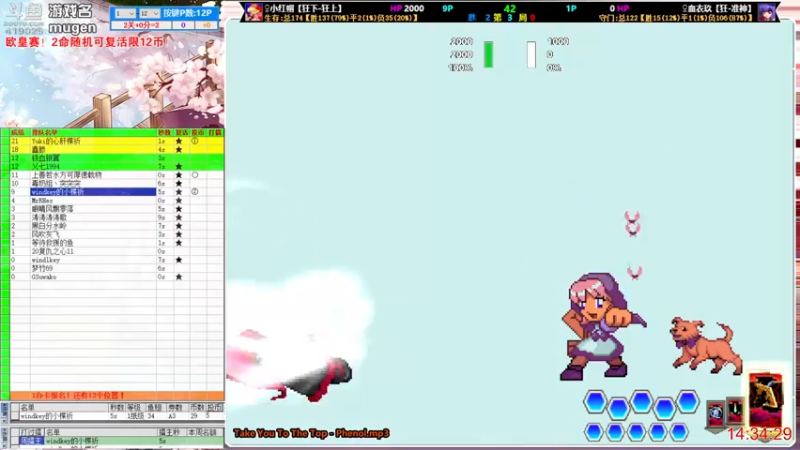The image size is (800, 450).
Task: Select the 鑫腙 name cell
Action: pyautogui.click(x=93, y=149)
